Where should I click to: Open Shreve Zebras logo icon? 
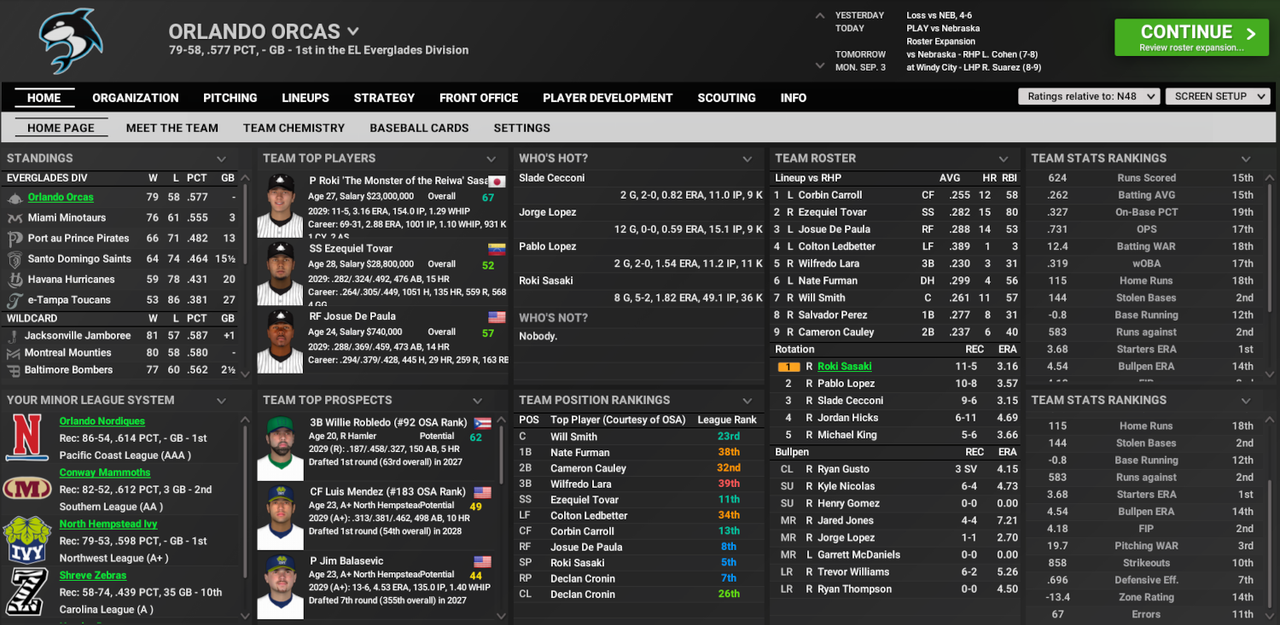click(27, 590)
